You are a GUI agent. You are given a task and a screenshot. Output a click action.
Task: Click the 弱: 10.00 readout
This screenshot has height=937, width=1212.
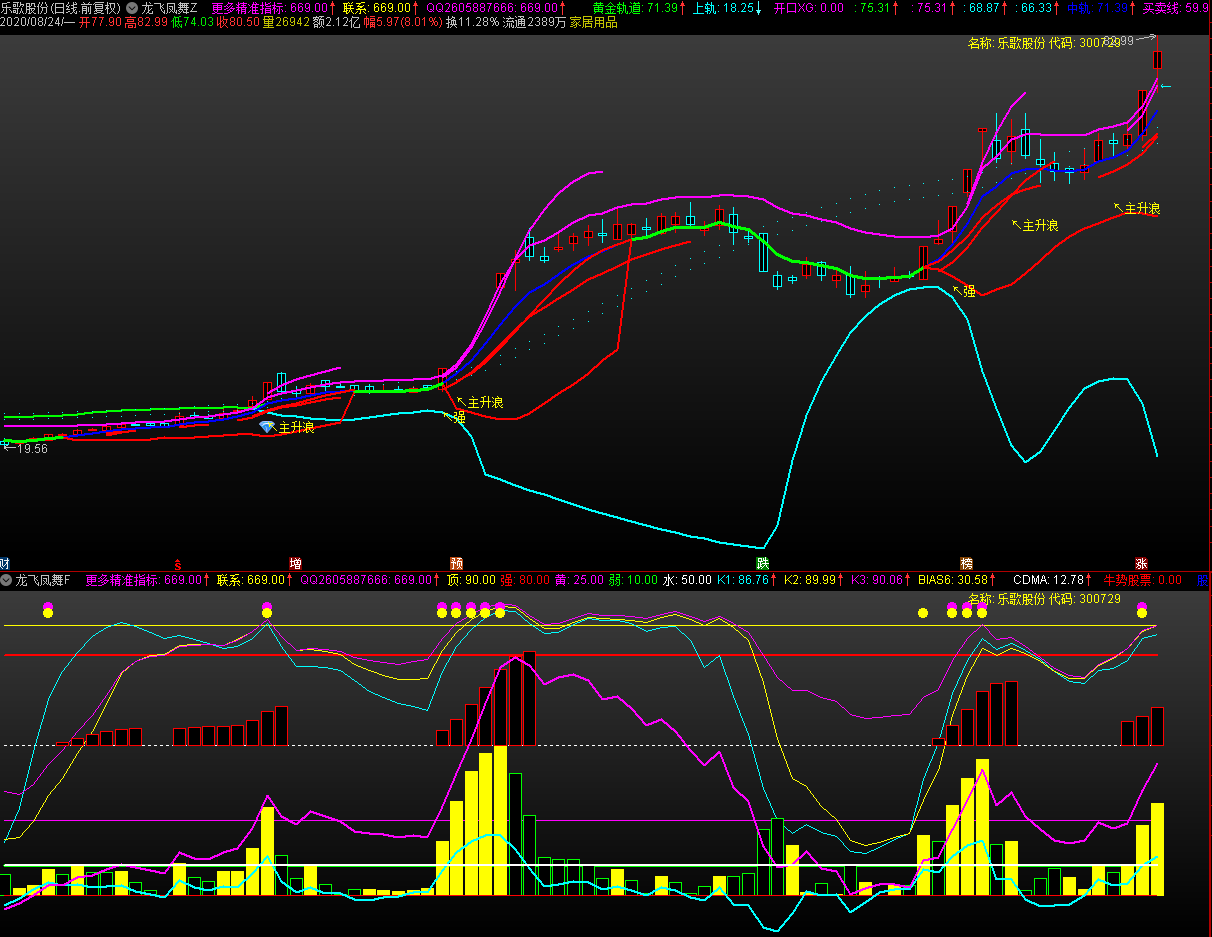pos(632,580)
